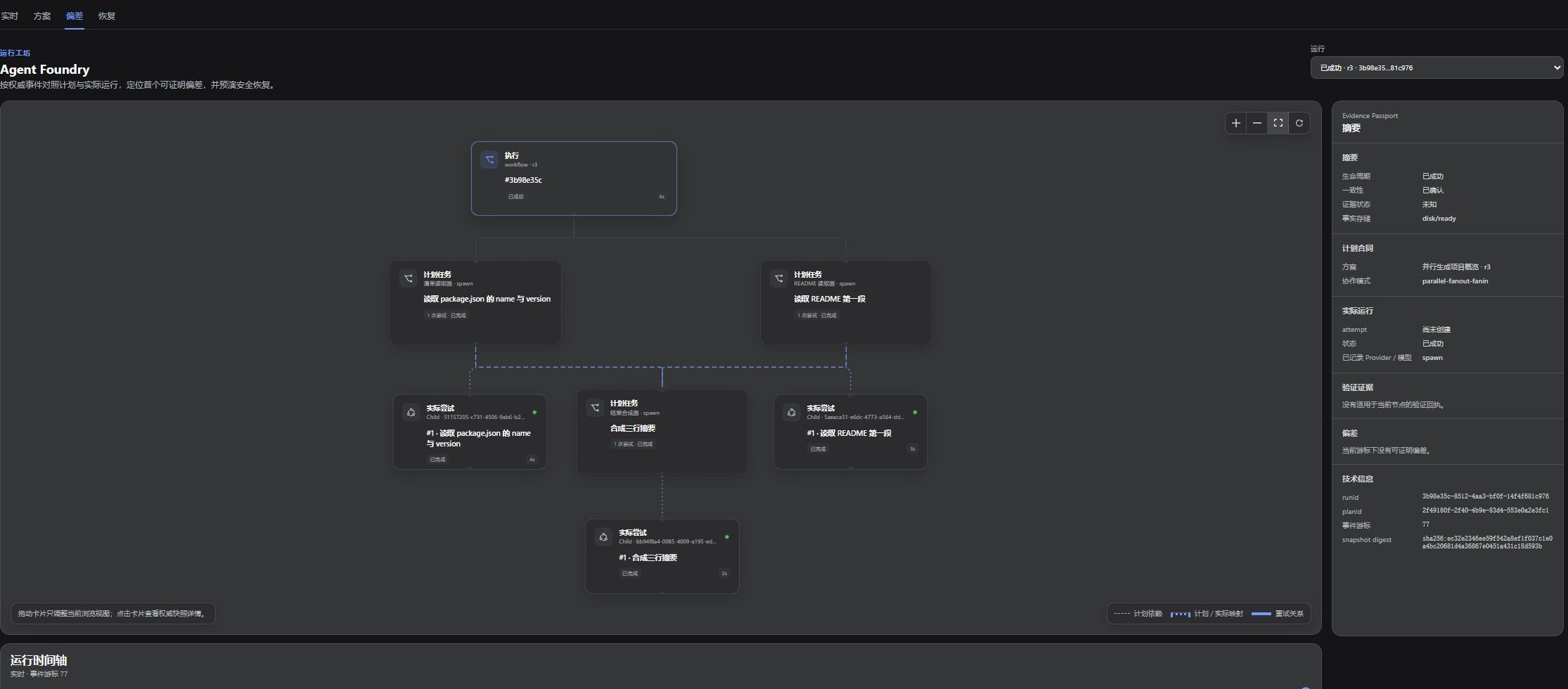Screen dimensions: 1568x689
Task: Click the 运行工坊 breadcrumb label
Action: [x=15, y=53]
